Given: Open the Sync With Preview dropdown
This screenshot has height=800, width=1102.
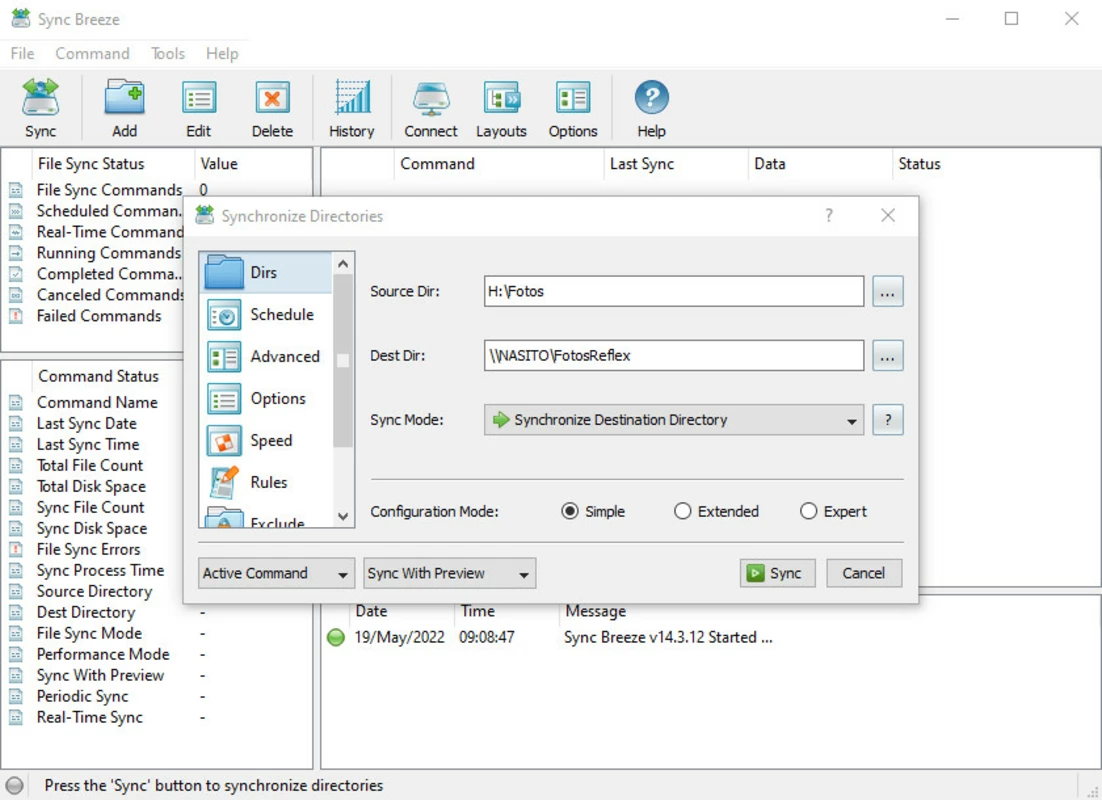Looking at the screenshot, I should pos(450,573).
